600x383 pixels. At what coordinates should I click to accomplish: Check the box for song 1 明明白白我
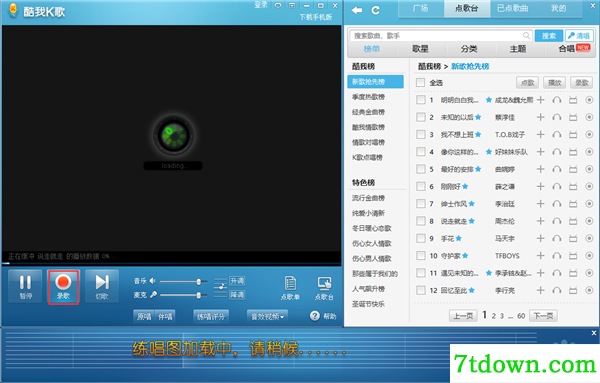pyautogui.click(x=421, y=100)
